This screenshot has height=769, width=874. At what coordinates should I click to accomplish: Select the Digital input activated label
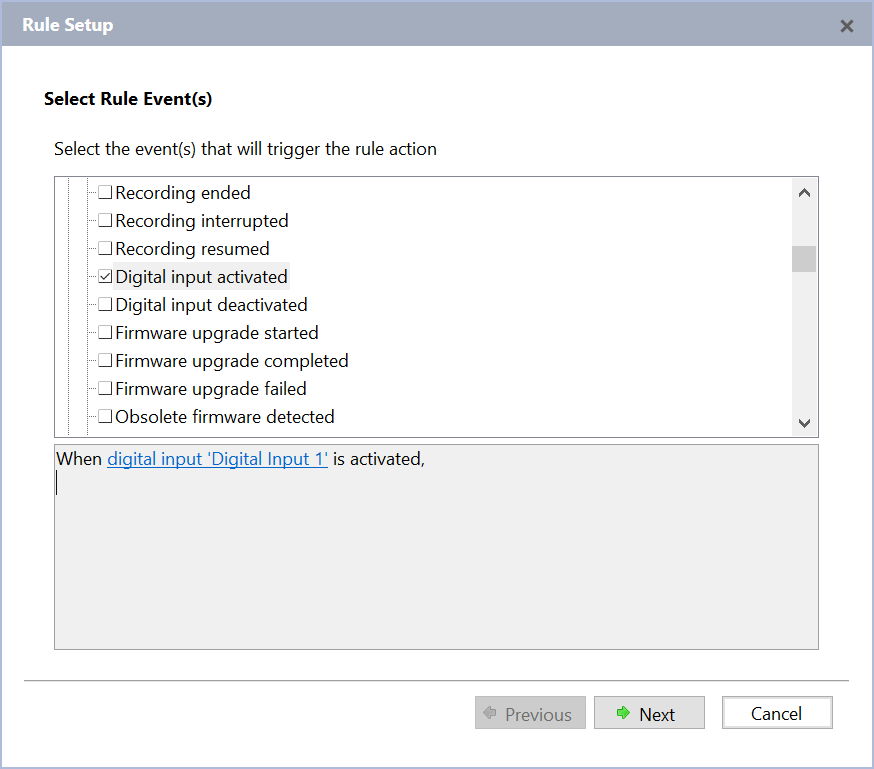[x=201, y=277]
